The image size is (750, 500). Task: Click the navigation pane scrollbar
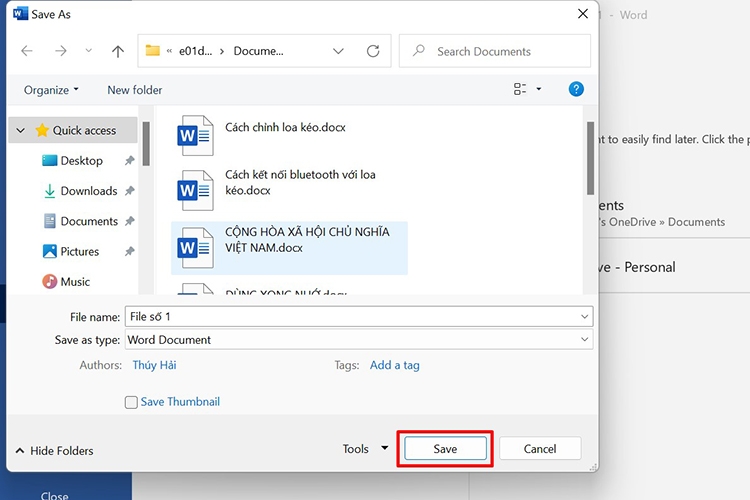pyautogui.click(x=146, y=144)
